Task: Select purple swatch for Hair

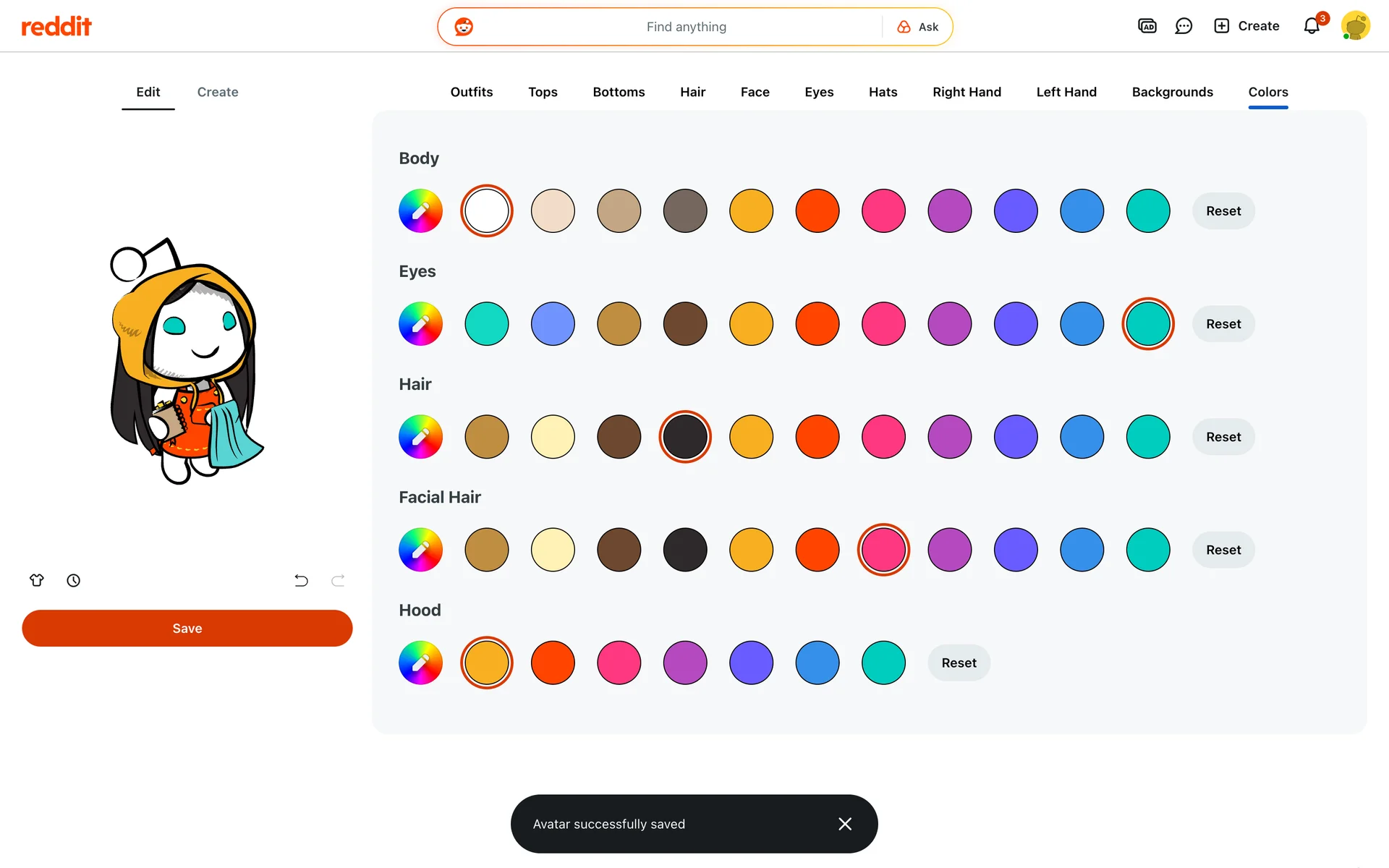Action: tap(949, 437)
